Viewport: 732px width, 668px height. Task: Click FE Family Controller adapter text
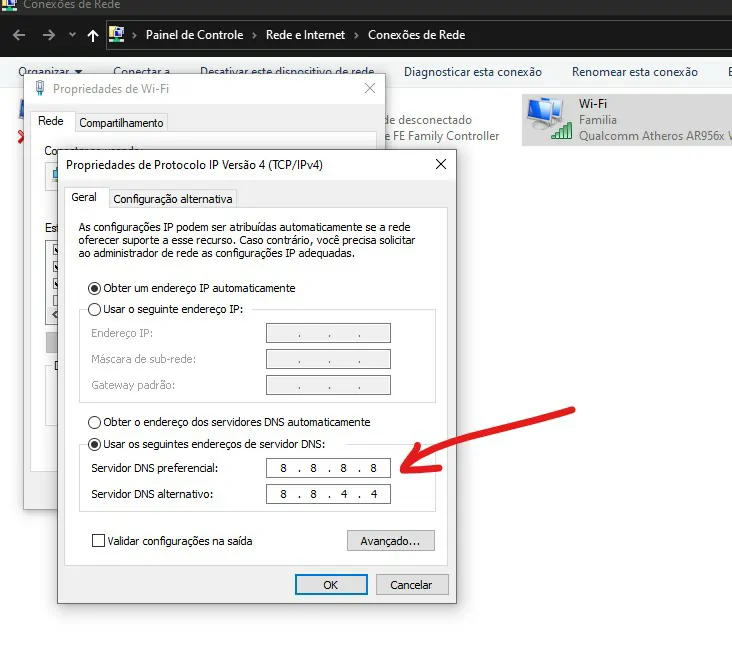[442, 136]
